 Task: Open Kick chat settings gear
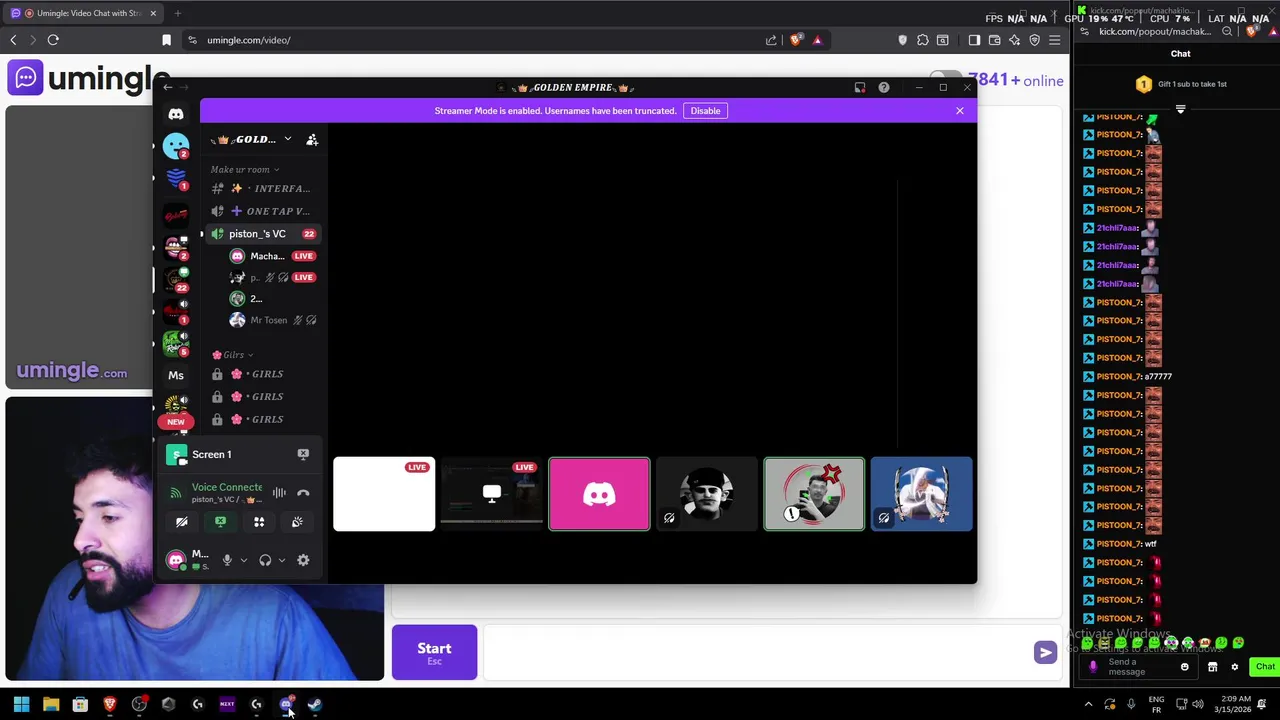[1235, 667]
